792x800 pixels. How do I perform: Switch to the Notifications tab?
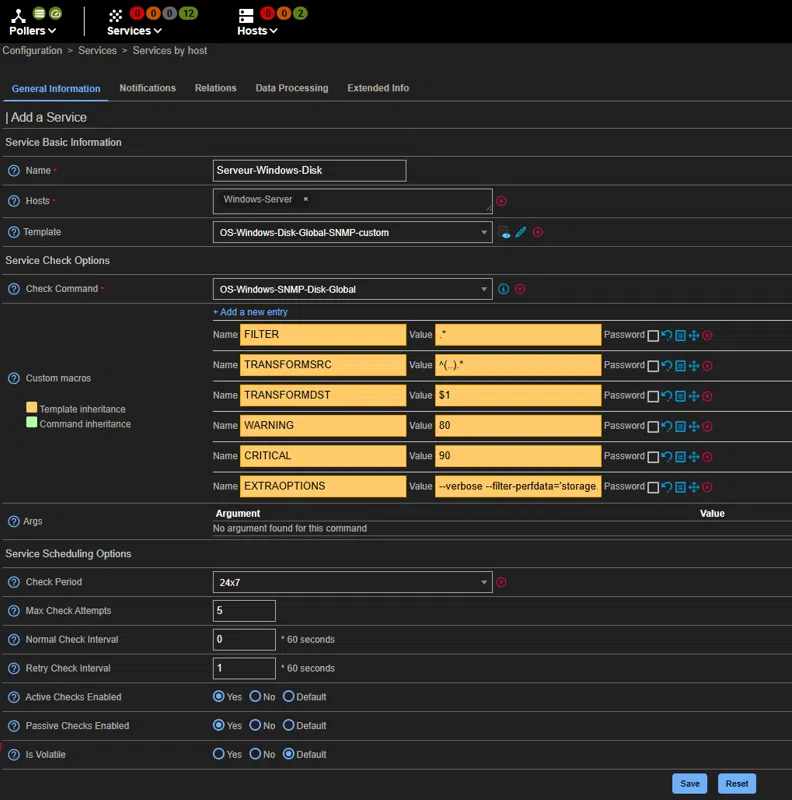coord(147,88)
